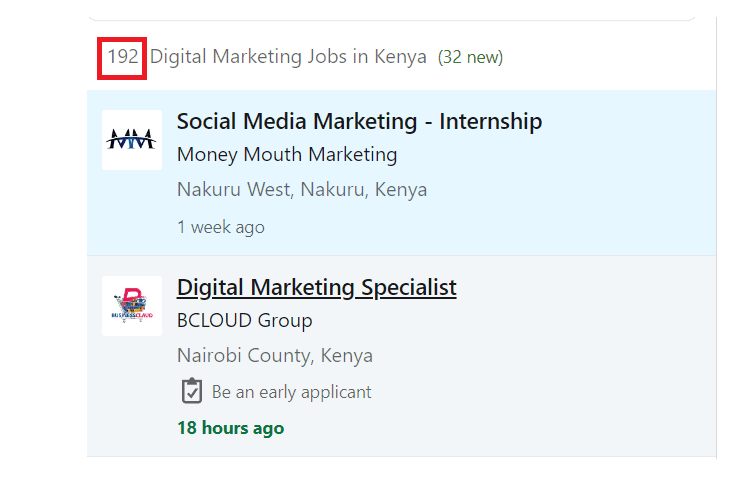Screen dimensions: 733x491
Task: Click the "18 hours ago" posting time
Action: (230, 428)
